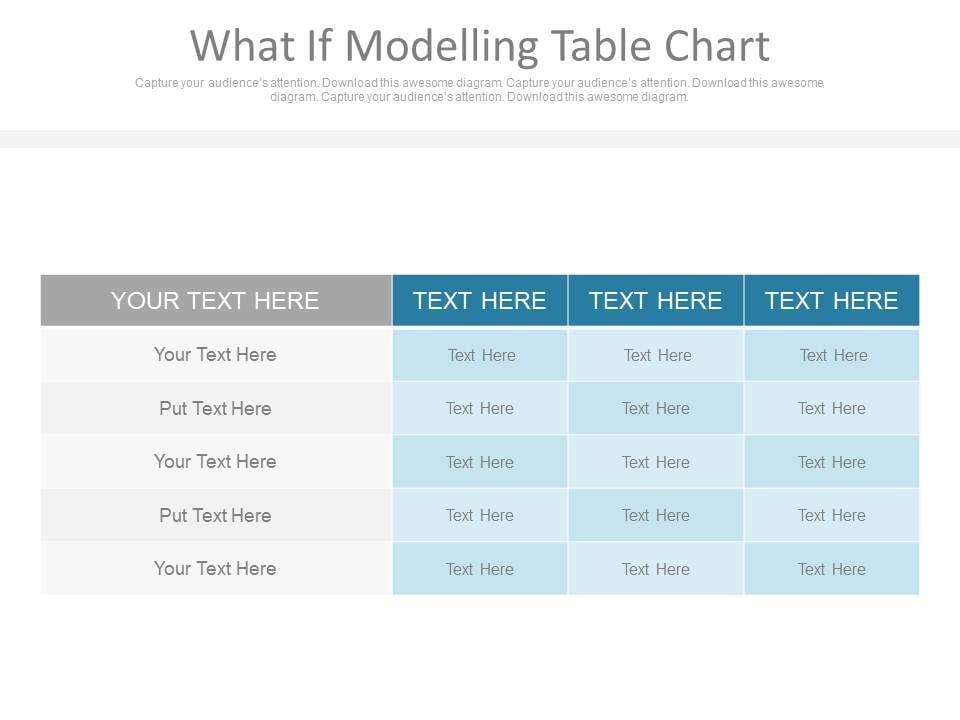
Task: Select fourth body row's middle Text Here cell
Action: pyautogui.click(x=656, y=515)
